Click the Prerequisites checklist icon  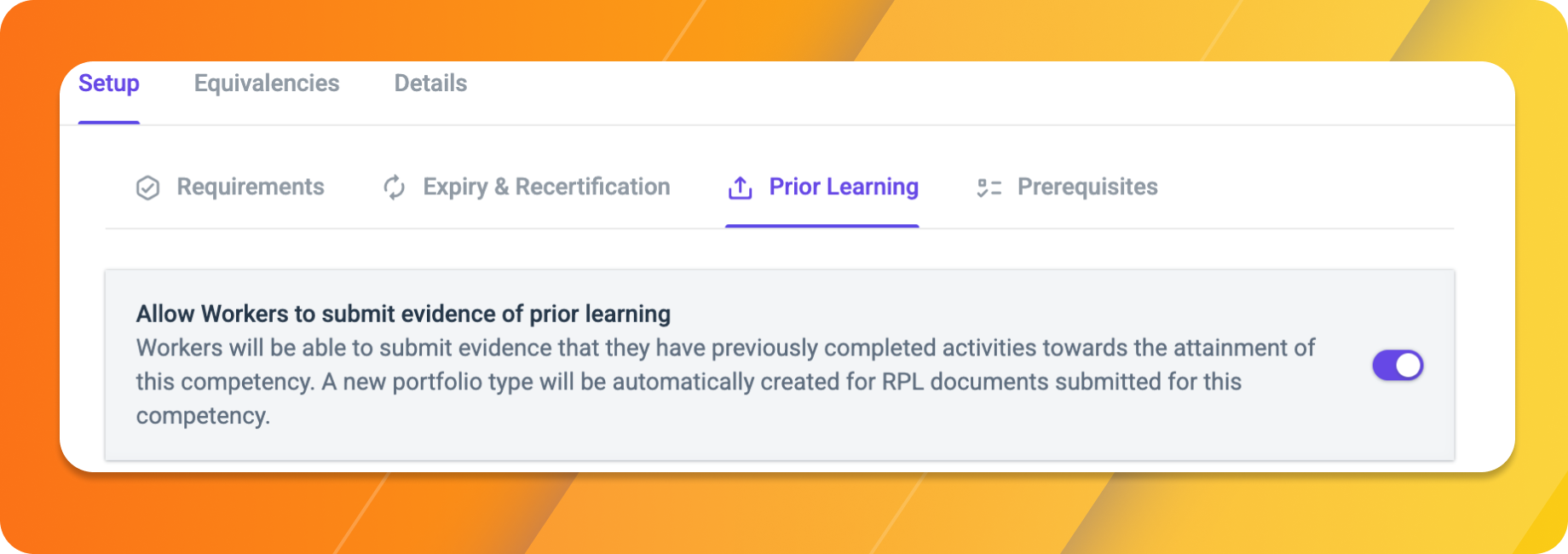pyautogui.click(x=989, y=188)
